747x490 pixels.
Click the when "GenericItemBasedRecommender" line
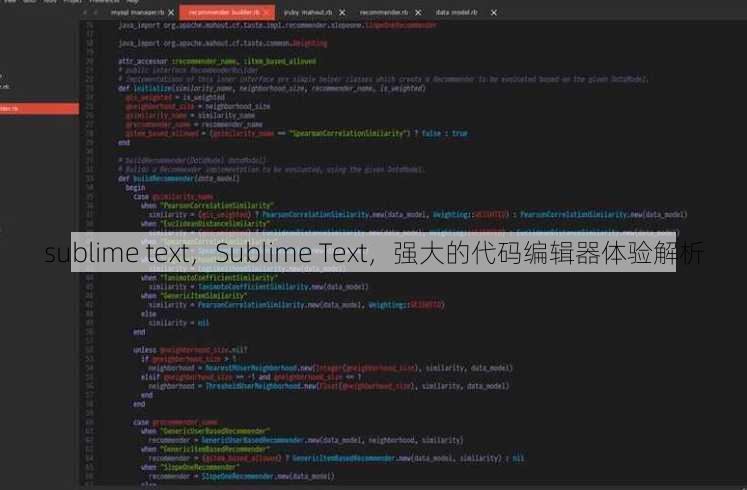point(205,449)
